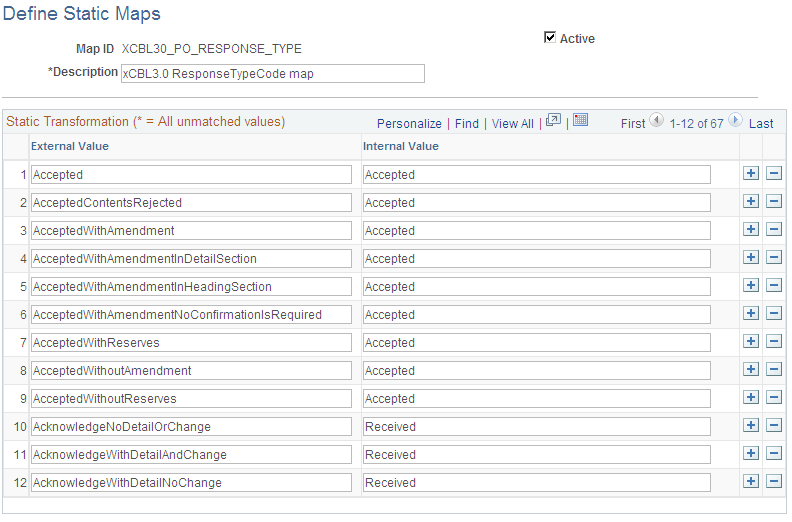Edit AcceptedWithAmendmentNoConfirmationIsRequired external value
Screen dimensions: 792x522
(x=191, y=315)
